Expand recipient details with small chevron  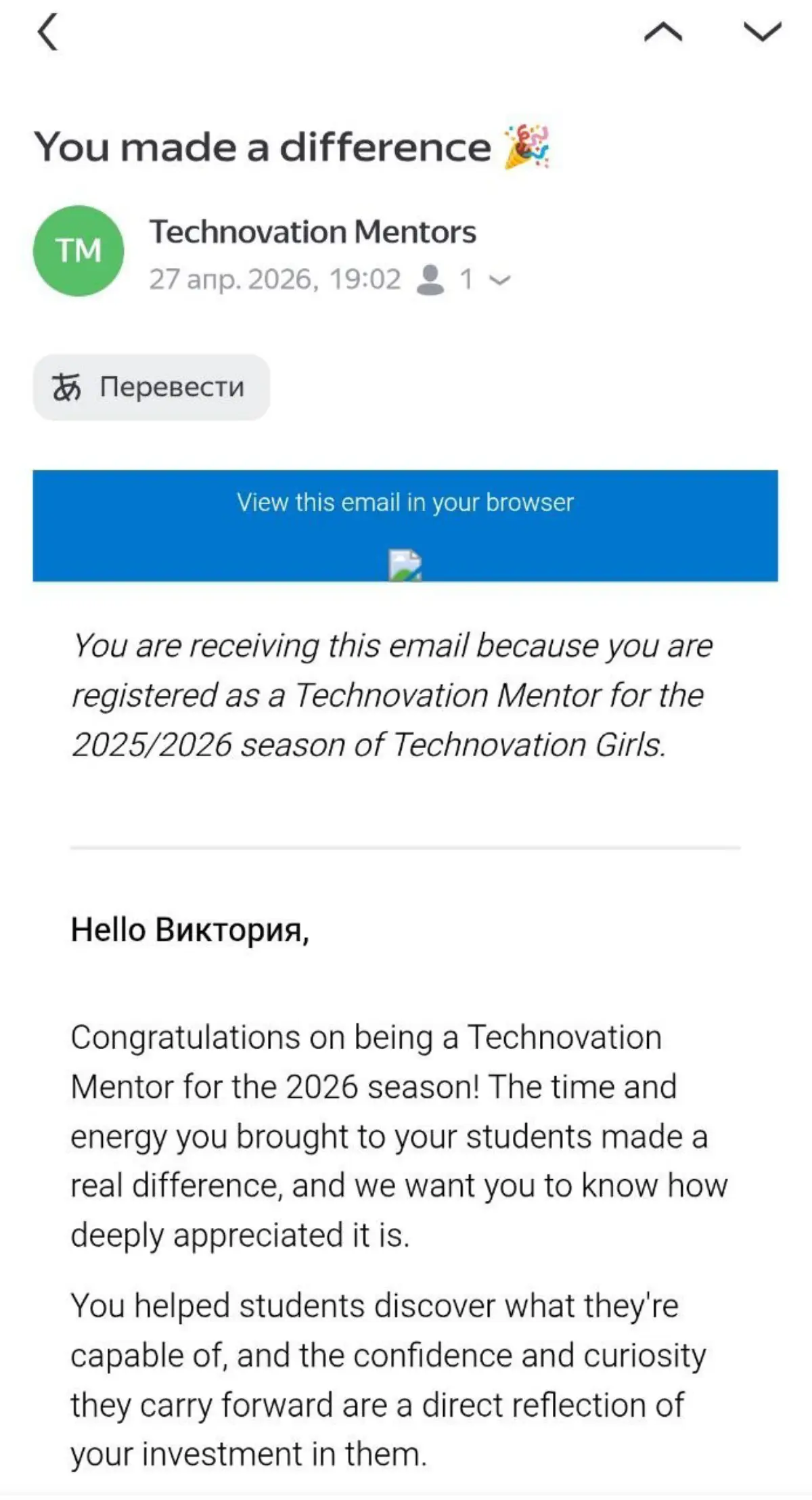[499, 280]
